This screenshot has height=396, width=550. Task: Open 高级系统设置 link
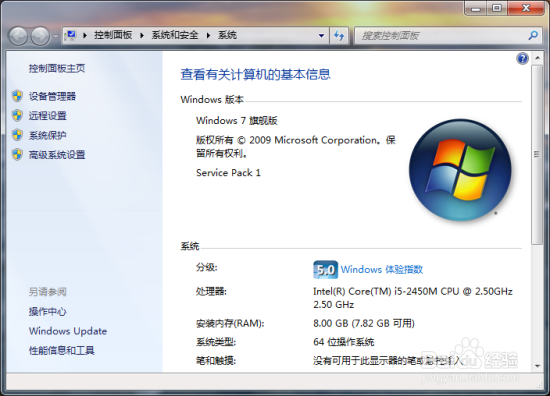[x=57, y=155]
